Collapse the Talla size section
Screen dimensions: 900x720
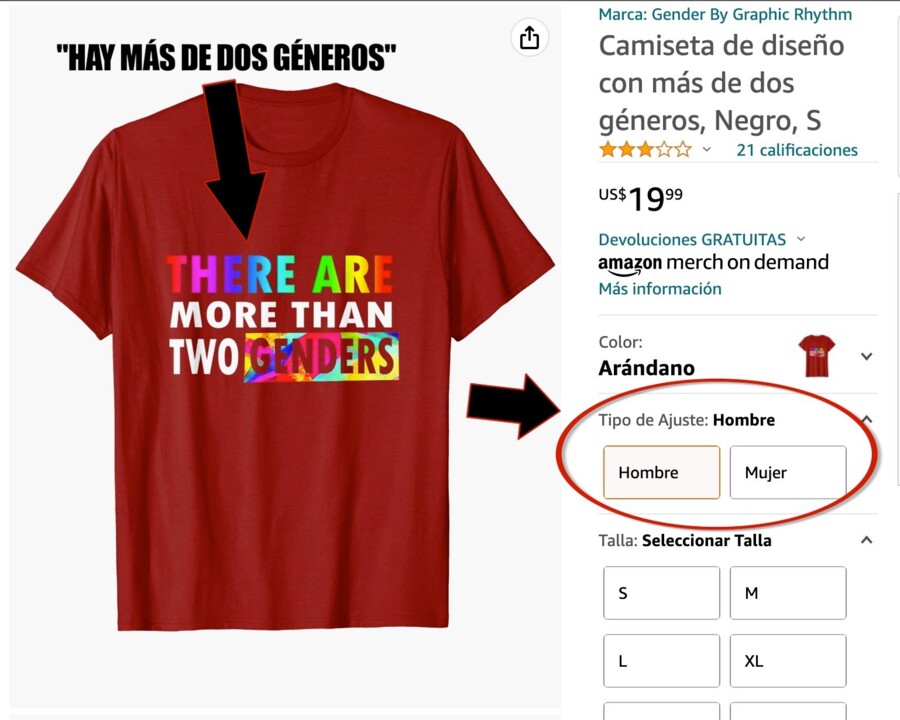coord(867,540)
